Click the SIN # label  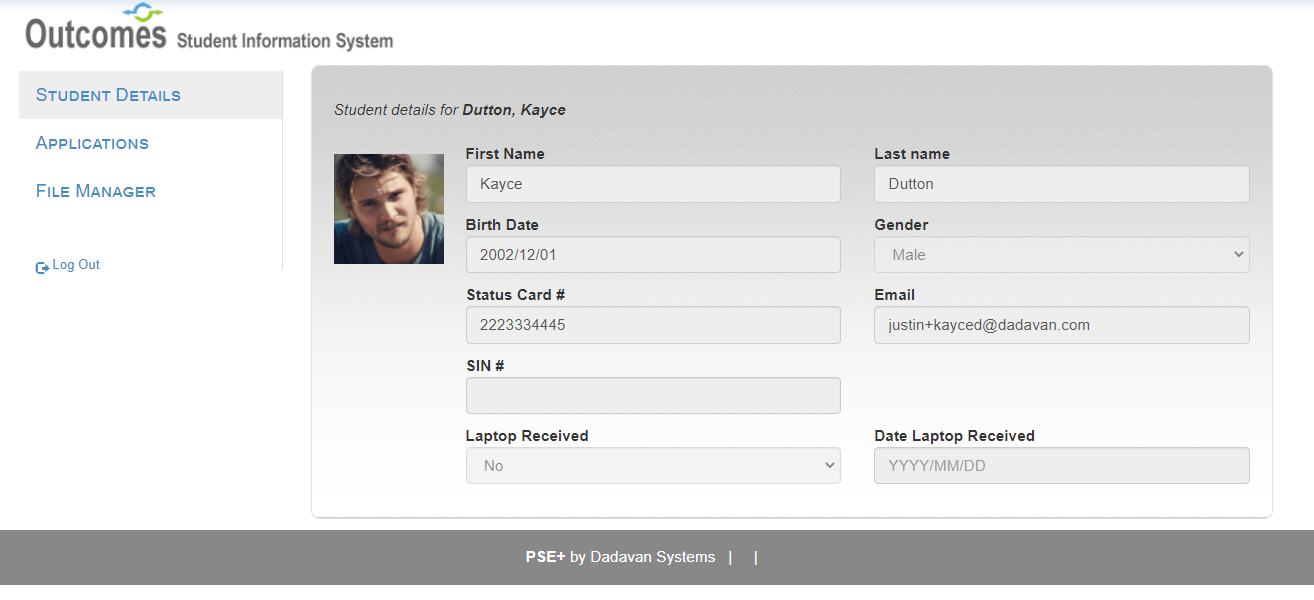tap(485, 366)
